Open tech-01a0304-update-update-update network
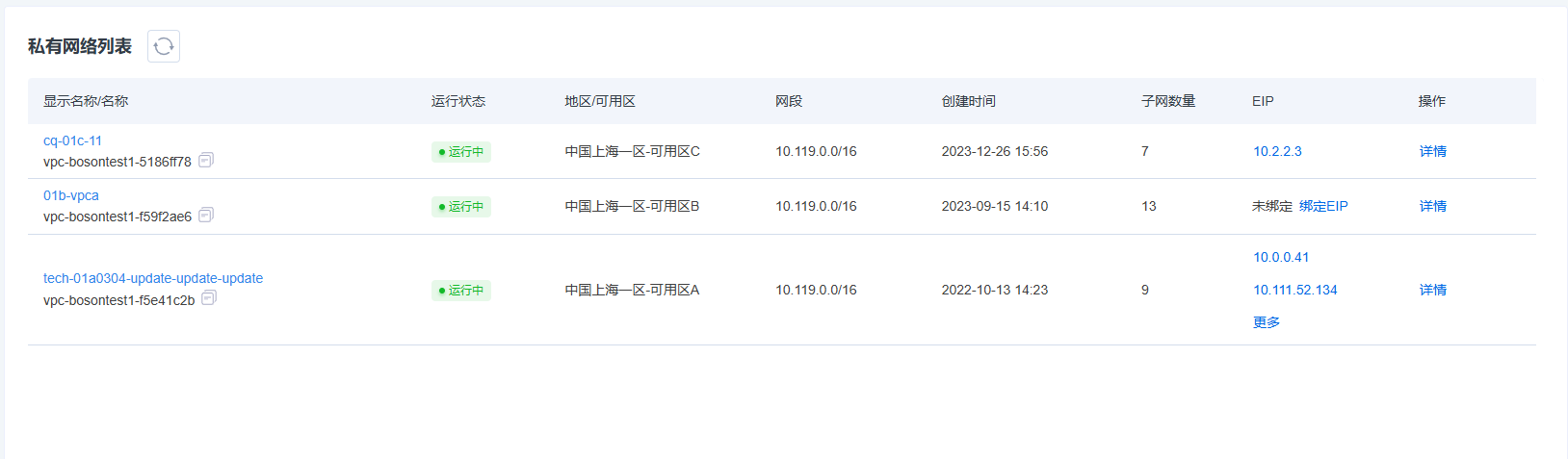1568x459 pixels. 153,278
